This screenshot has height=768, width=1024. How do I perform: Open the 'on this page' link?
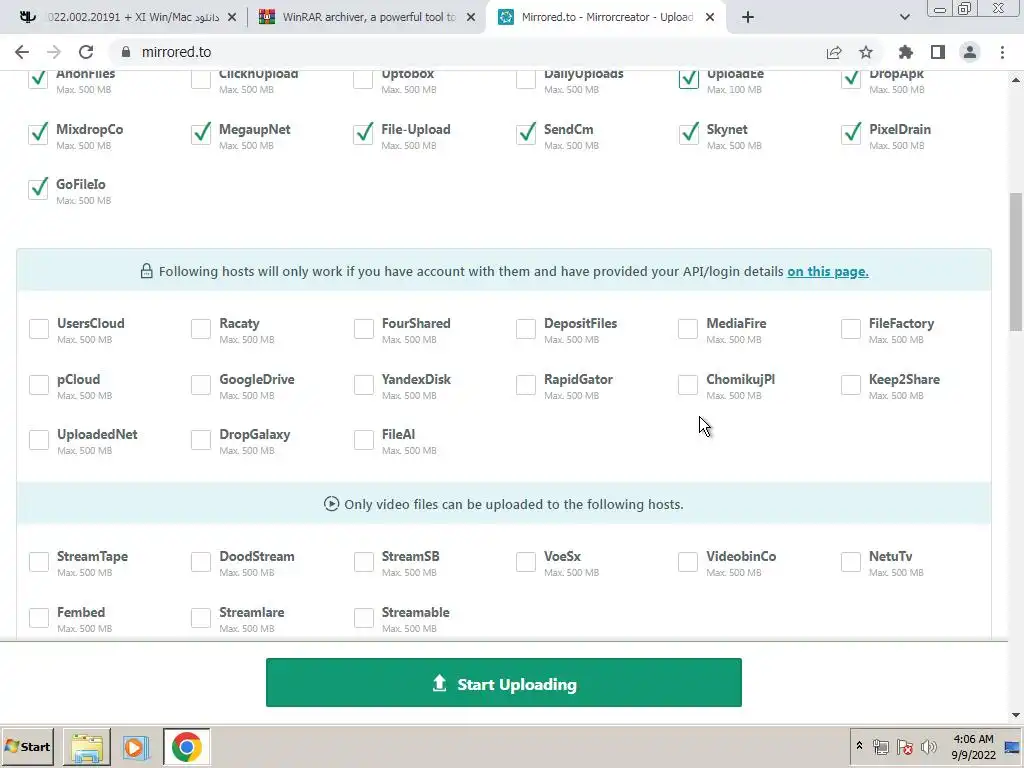click(x=827, y=271)
